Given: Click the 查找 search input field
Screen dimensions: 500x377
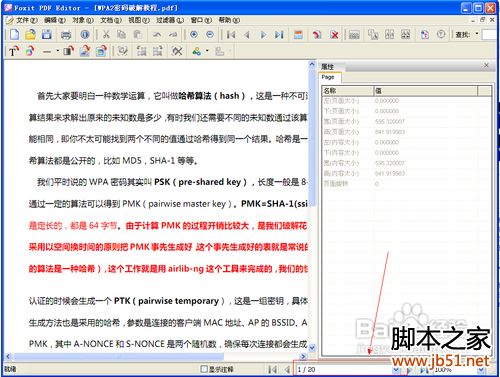Looking at the screenshot, I should pyautogui.click(x=490, y=34).
